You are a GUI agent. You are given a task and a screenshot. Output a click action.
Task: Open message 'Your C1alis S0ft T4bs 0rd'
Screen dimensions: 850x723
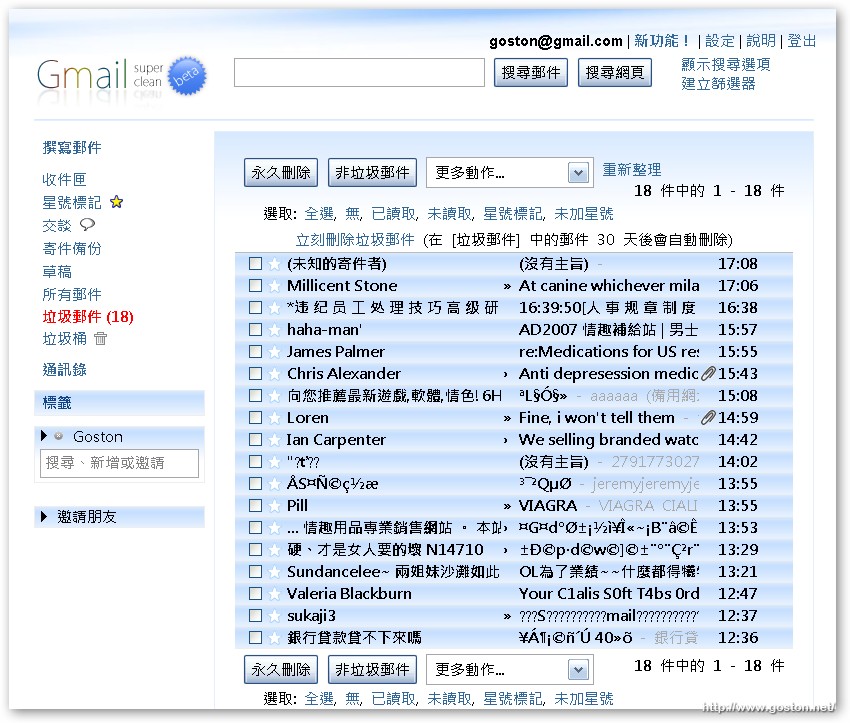click(x=609, y=593)
